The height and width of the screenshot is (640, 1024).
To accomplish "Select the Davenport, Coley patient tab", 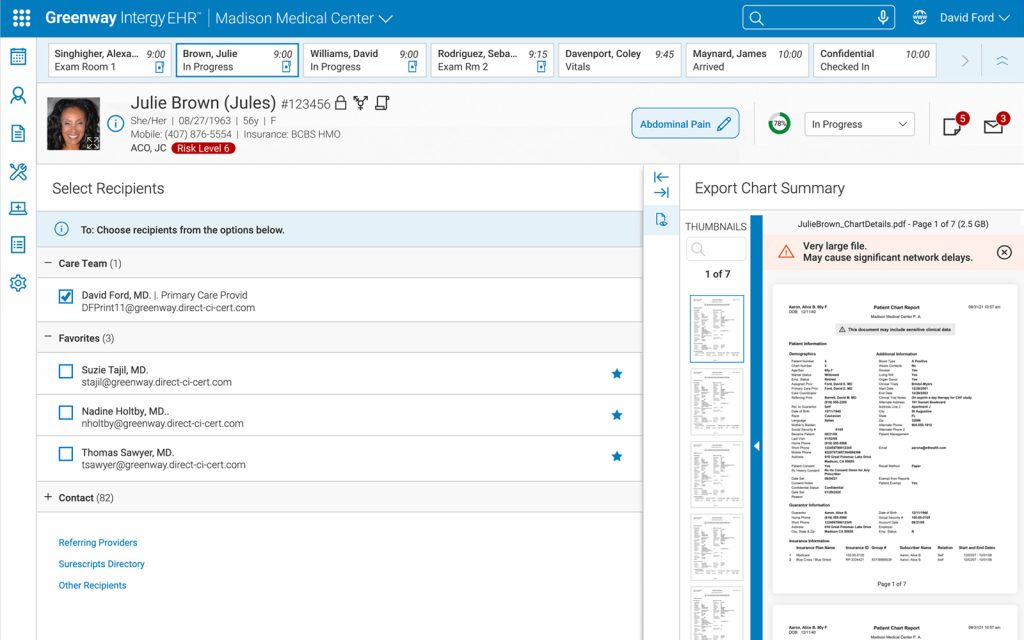I will 619,60.
